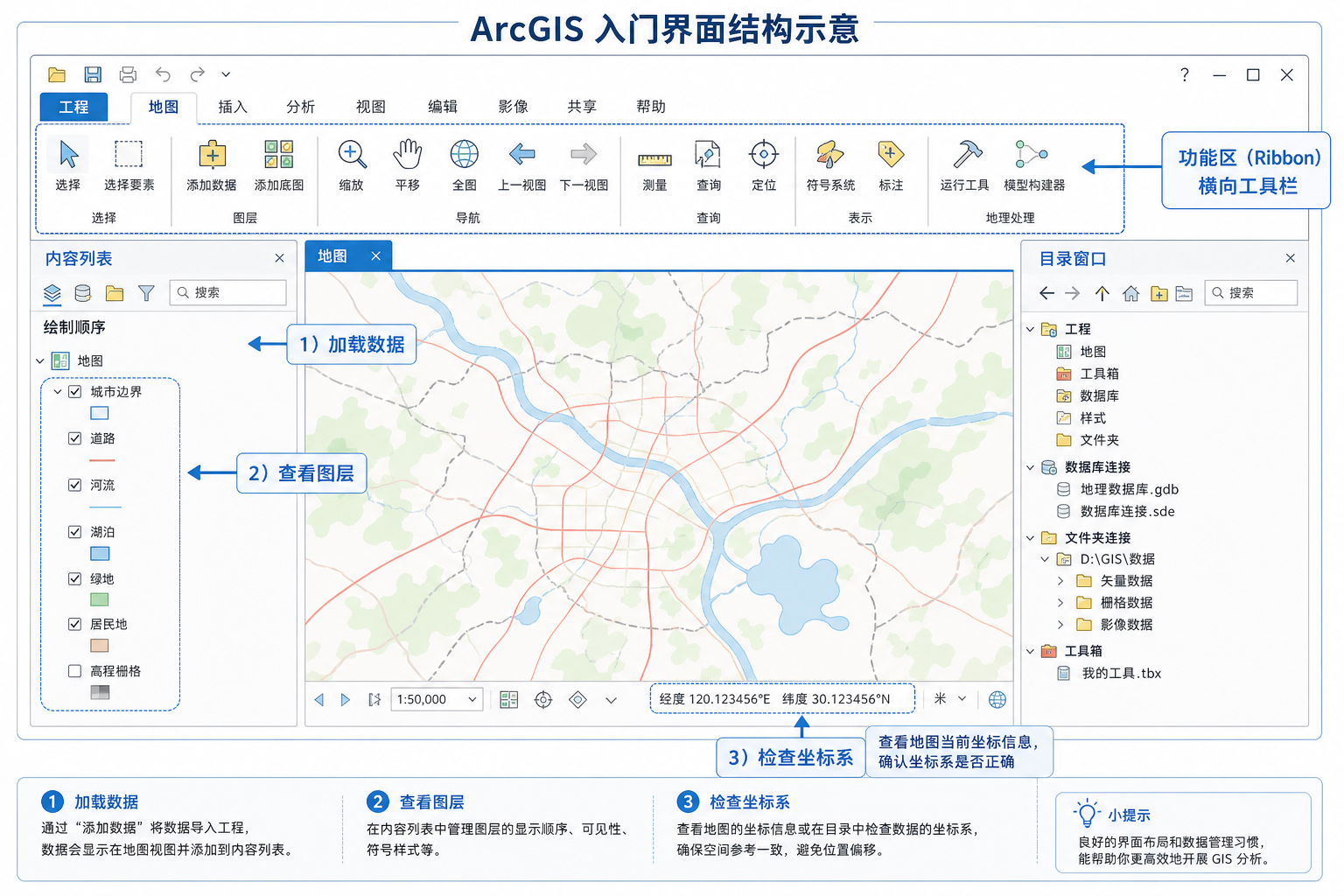Uncheck the 居民地 layer checkbox
Image resolution: width=1344 pixels, height=896 pixels.
(x=75, y=624)
